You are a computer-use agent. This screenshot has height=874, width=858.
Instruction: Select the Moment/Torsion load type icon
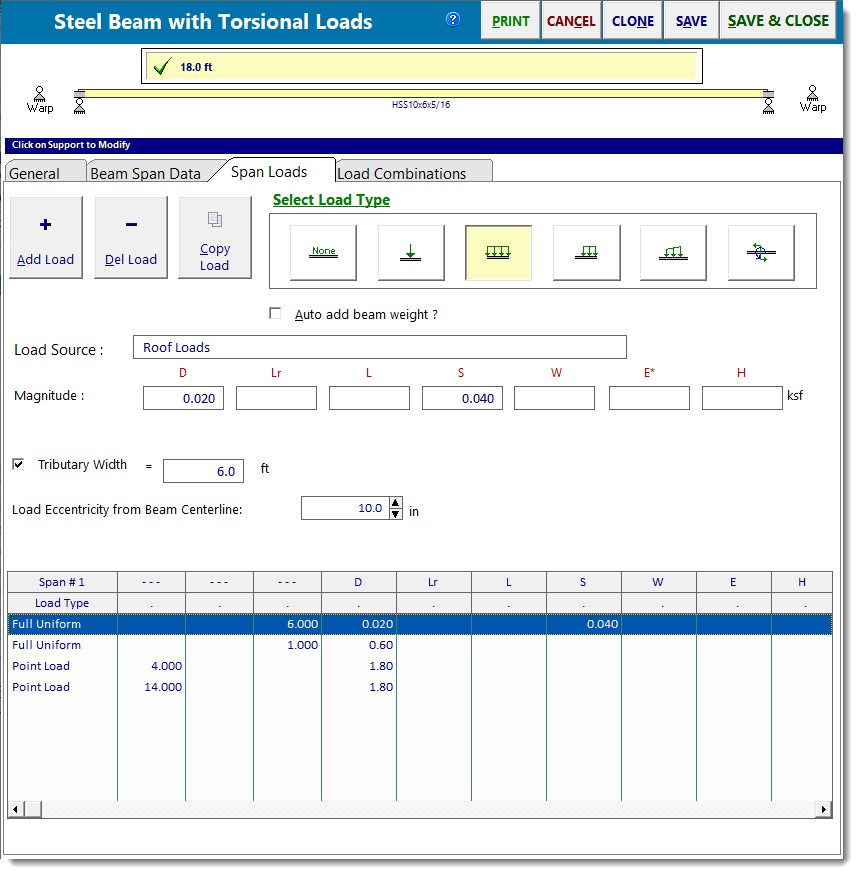pos(761,252)
